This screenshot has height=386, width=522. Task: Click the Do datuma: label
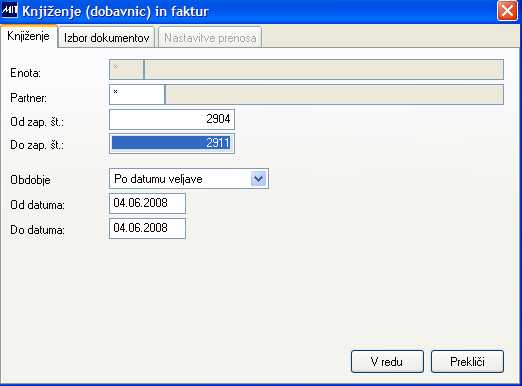point(37,230)
